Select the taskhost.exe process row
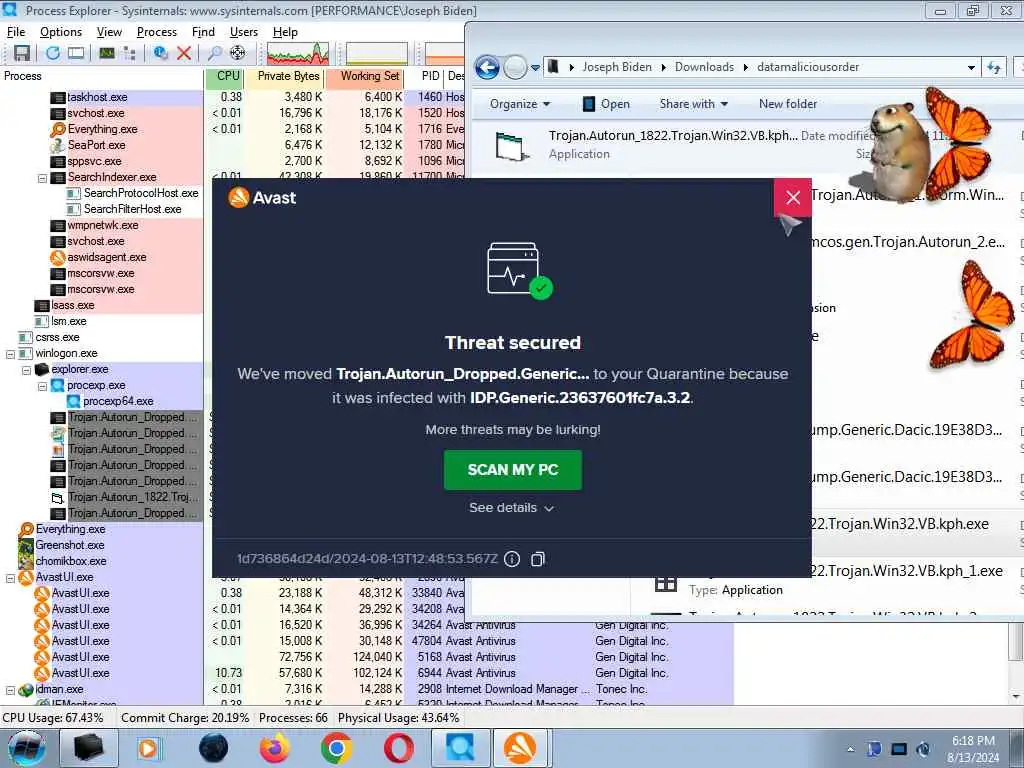1024x768 pixels. (x=97, y=97)
